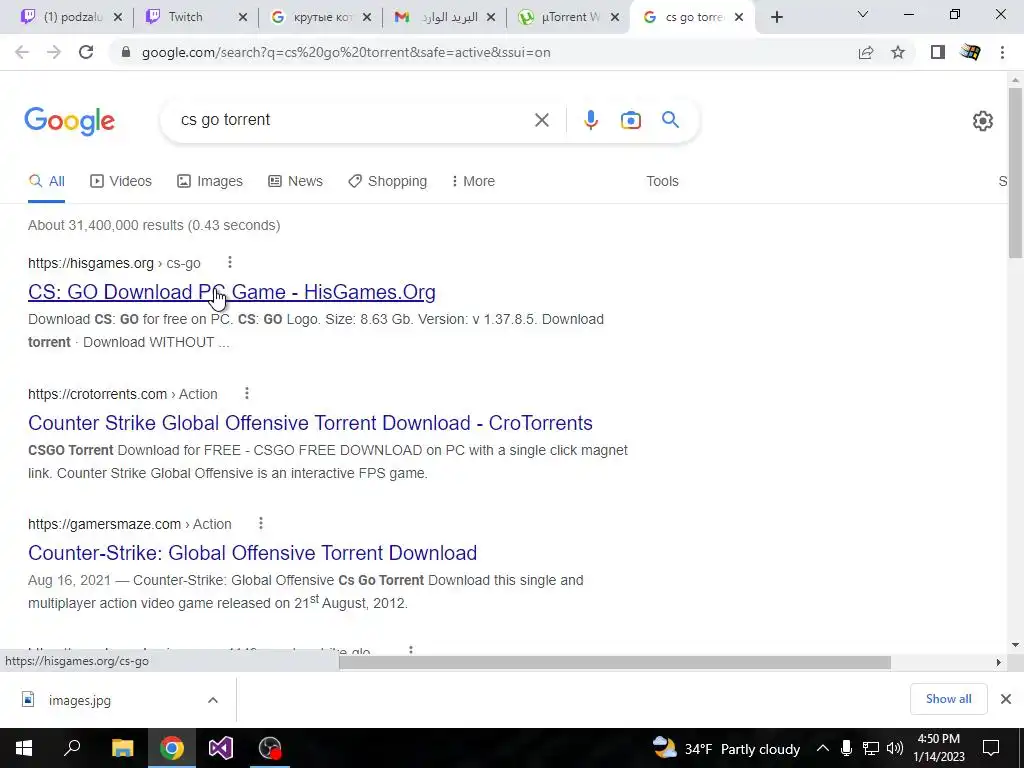Screen dimensions: 1024x768
Task: Search by image with camera icon
Action: click(630, 120)
